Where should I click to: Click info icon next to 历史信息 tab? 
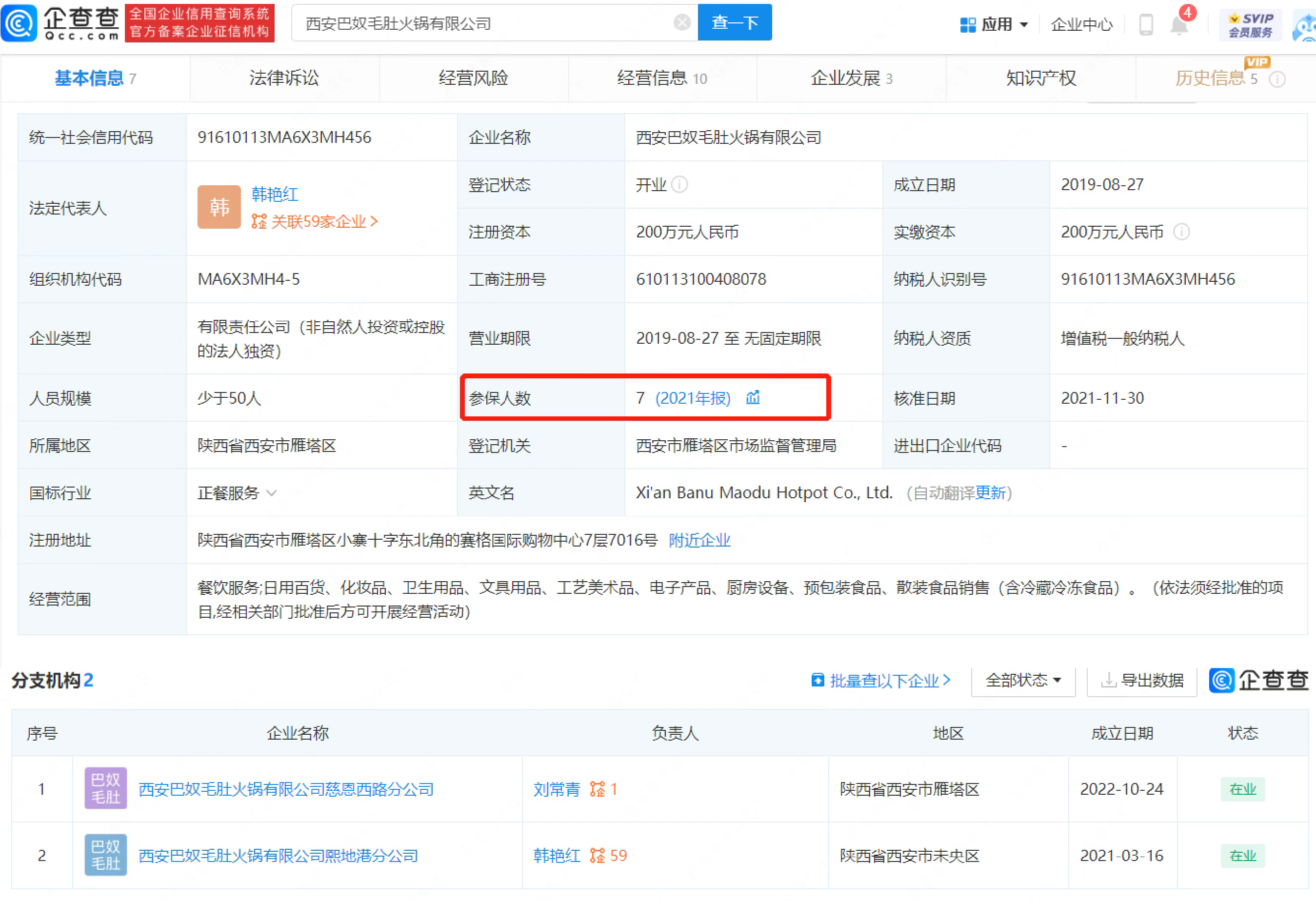click(x=1277, y=79)
